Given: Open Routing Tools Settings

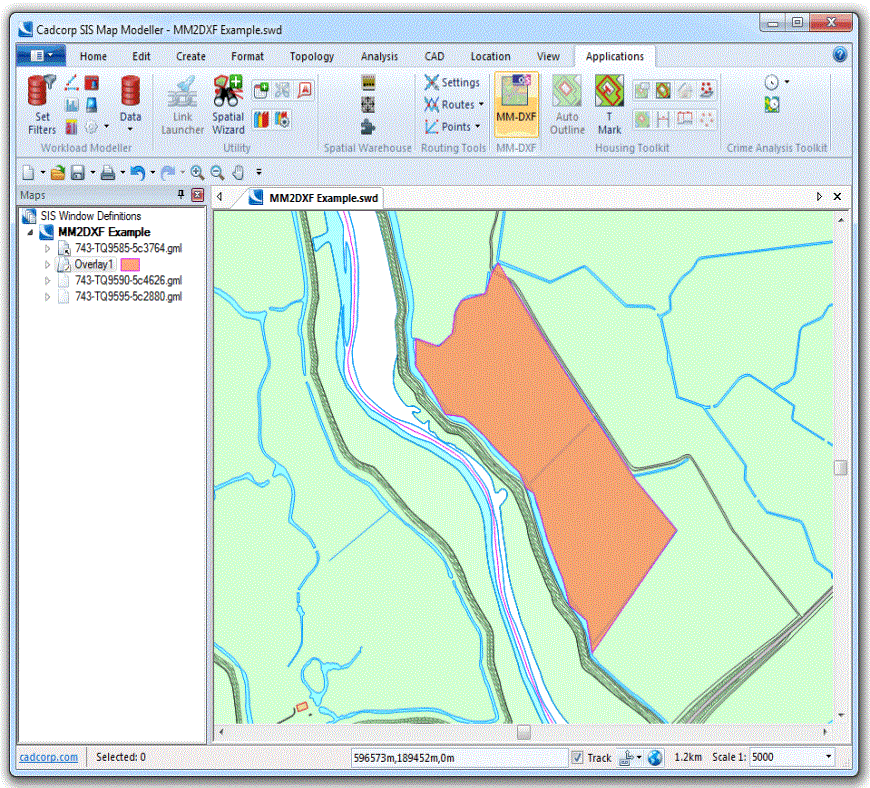Looking at the screenshot, I should [452, 83].
